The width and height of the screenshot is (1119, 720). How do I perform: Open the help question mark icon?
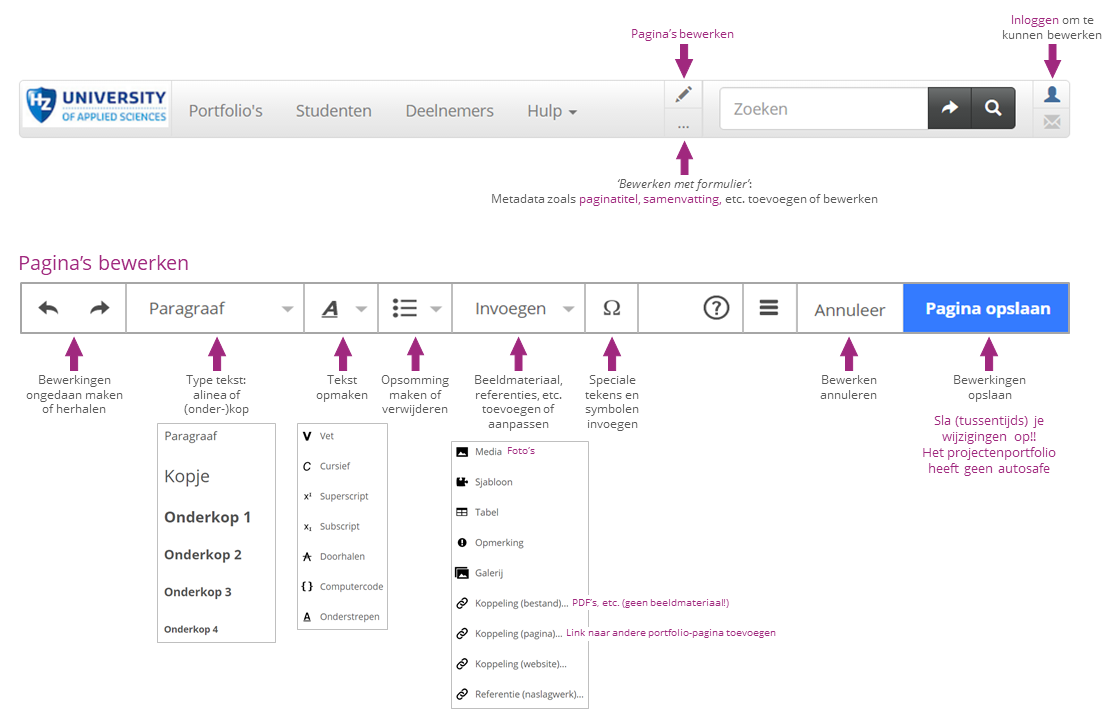tap(716, 308)
